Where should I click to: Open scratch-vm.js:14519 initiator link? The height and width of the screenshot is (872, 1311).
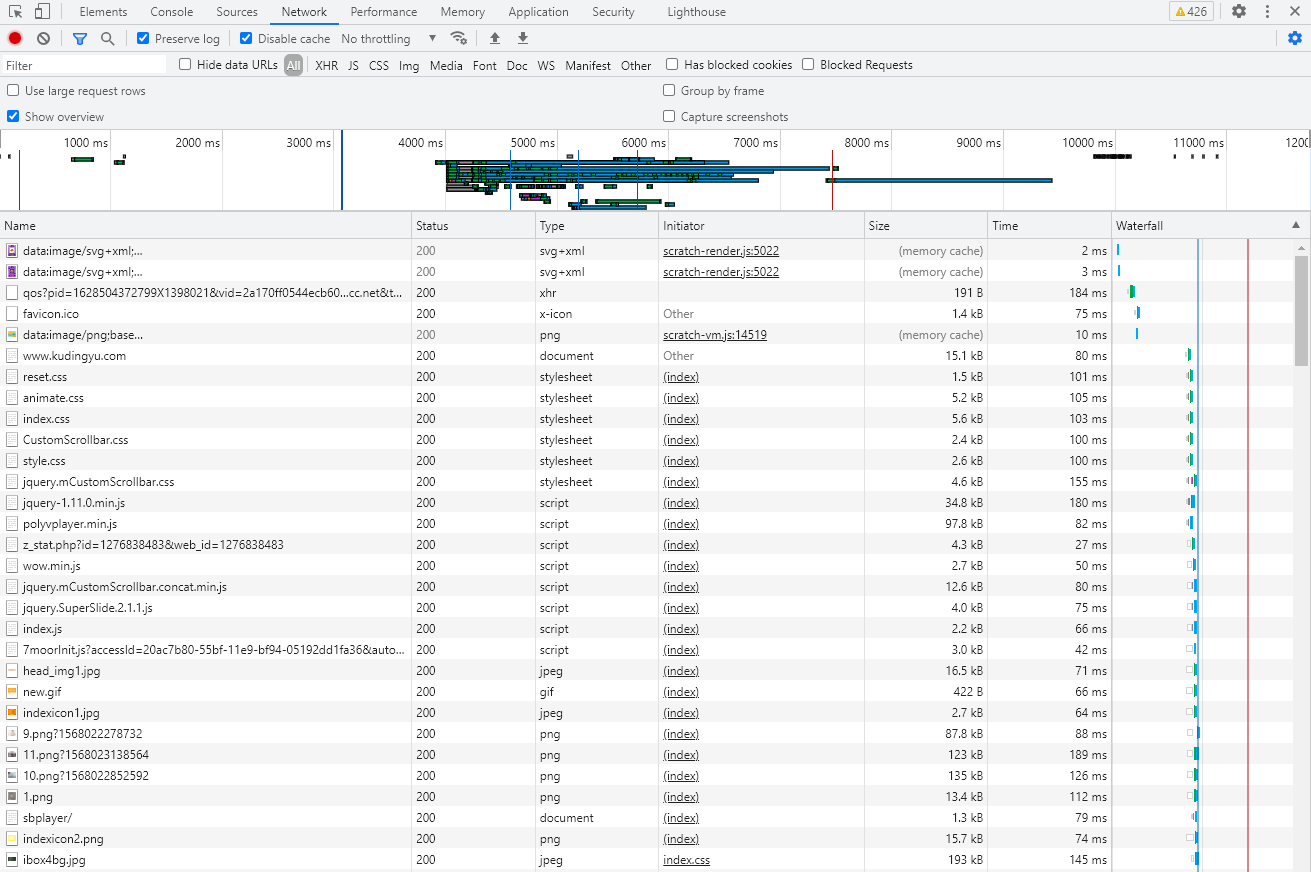(x=715, y=335)
